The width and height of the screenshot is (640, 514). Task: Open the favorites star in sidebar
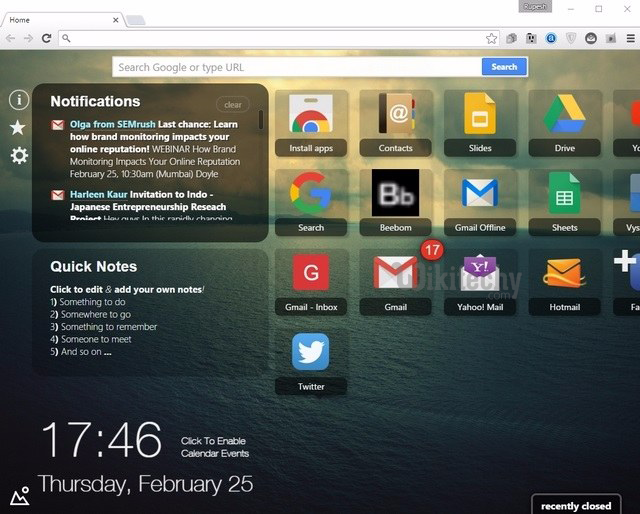click(18, 127)
